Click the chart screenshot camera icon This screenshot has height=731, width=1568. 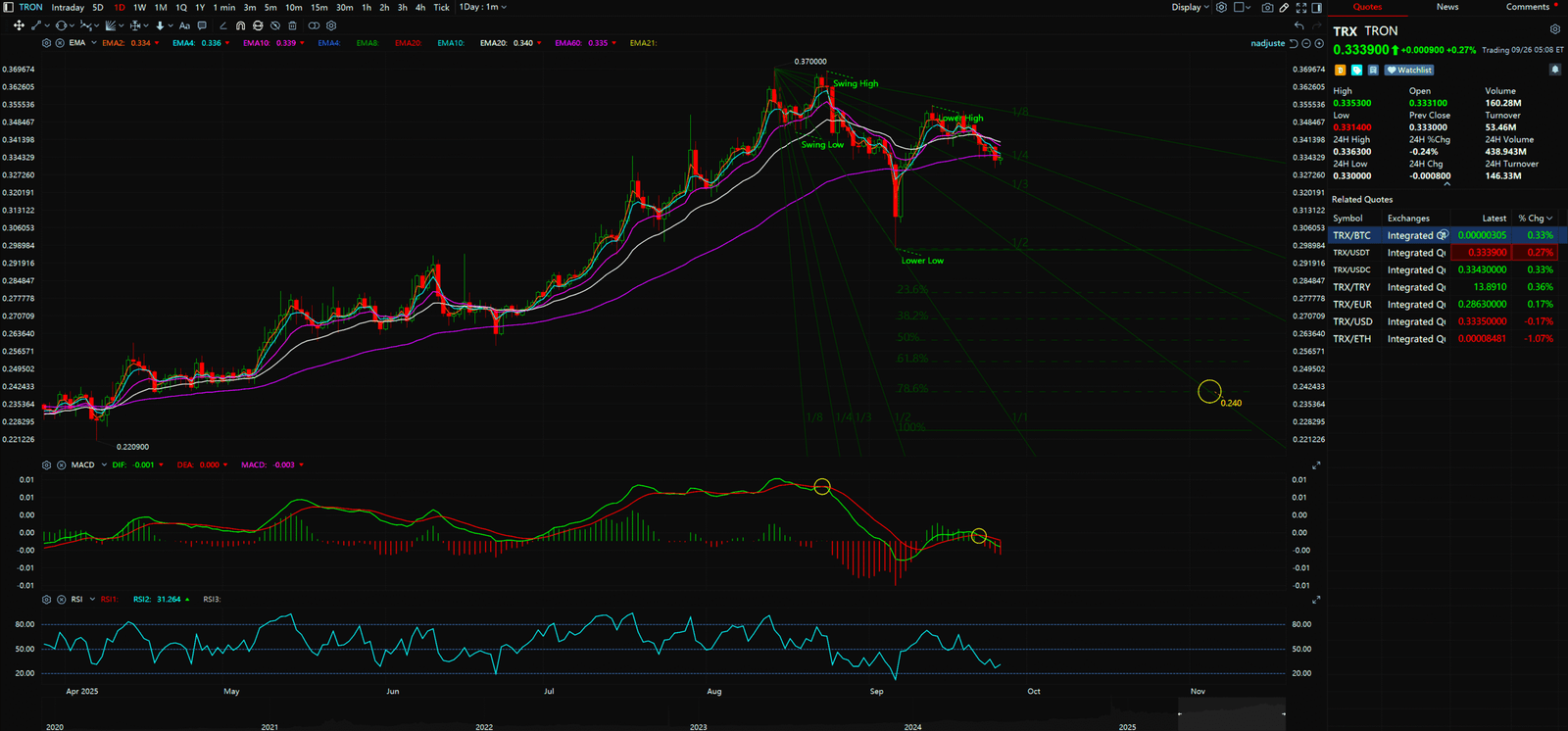(1267, 7)
